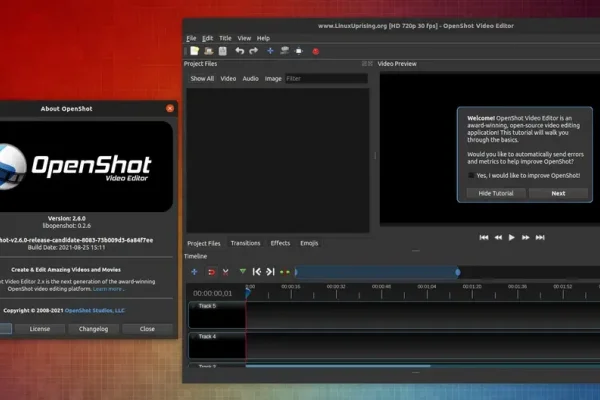Open the Help menu
The height and width of the screenshot is (400, 600).
coord(263,38)
